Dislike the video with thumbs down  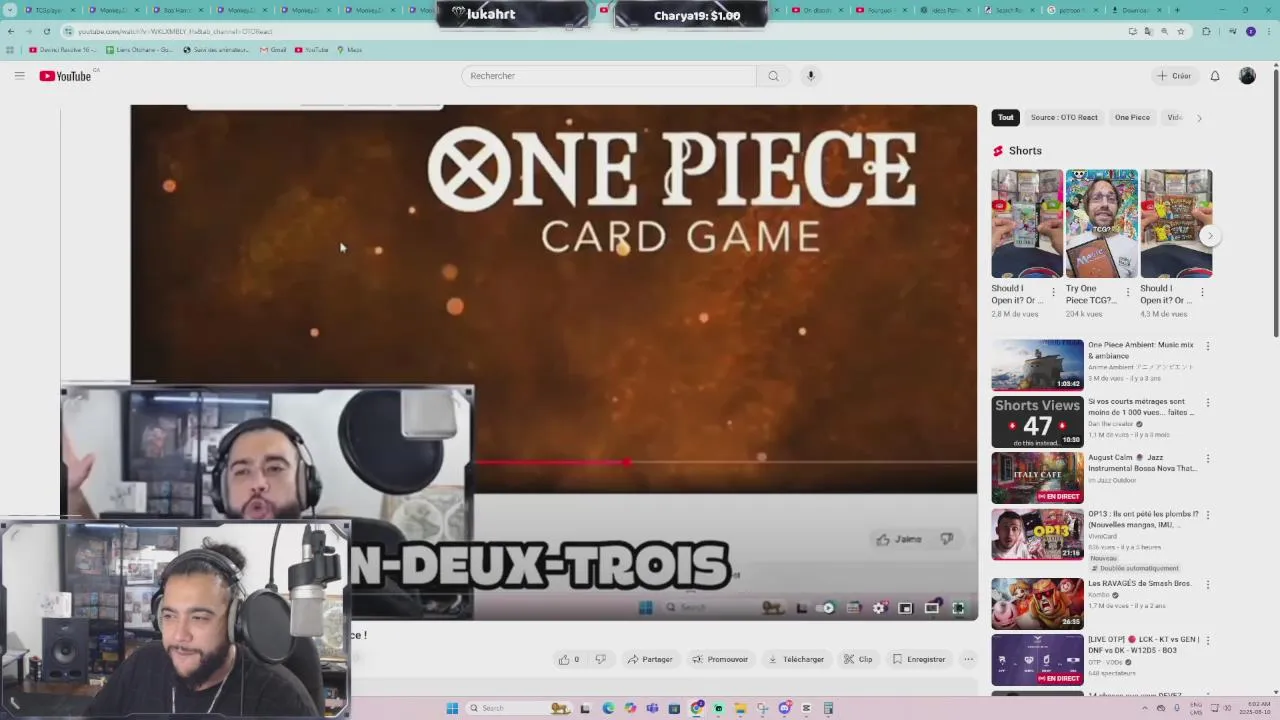(600, 659)
